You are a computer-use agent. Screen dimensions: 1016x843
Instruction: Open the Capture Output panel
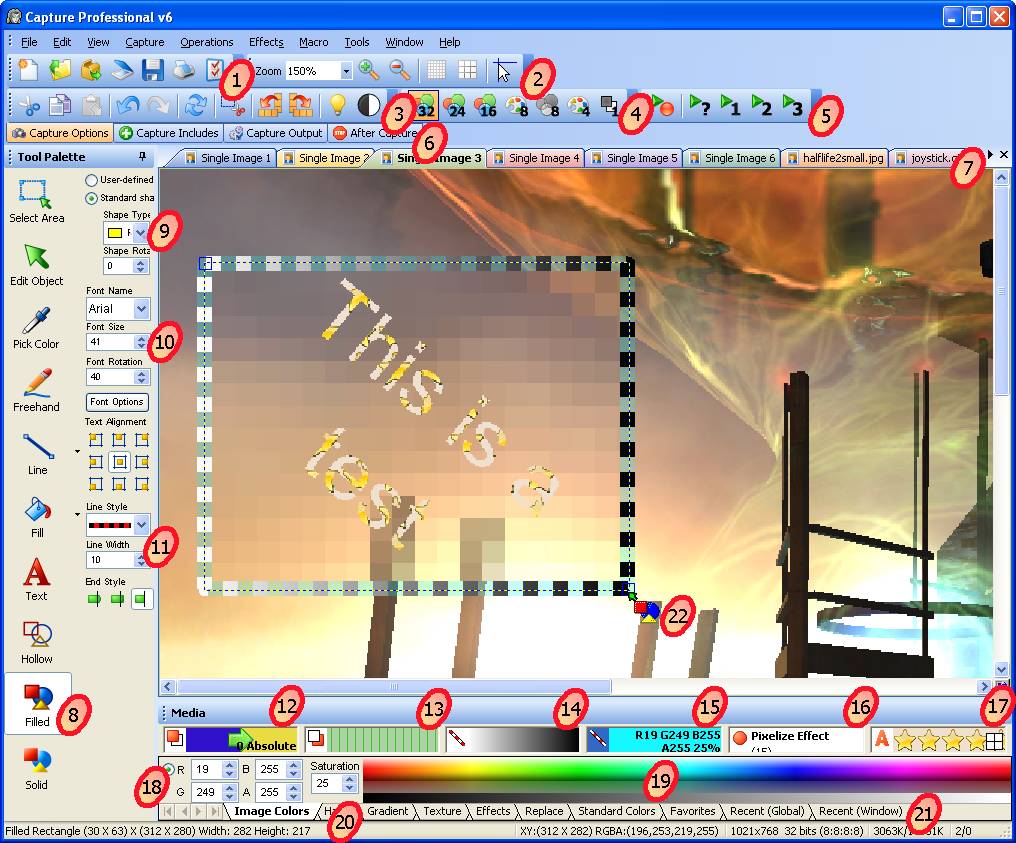coord(276,133)
